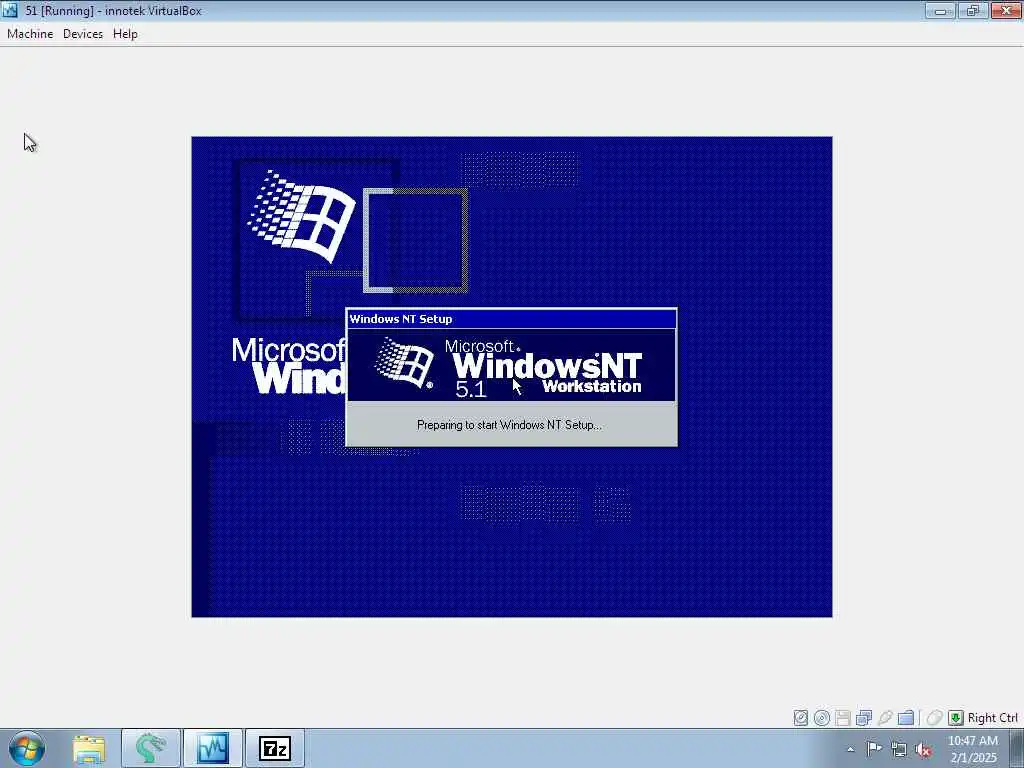This screenshot has height=768, width=1024.
Task: Click the network adapters status icon
Action: tap(863, 718)
